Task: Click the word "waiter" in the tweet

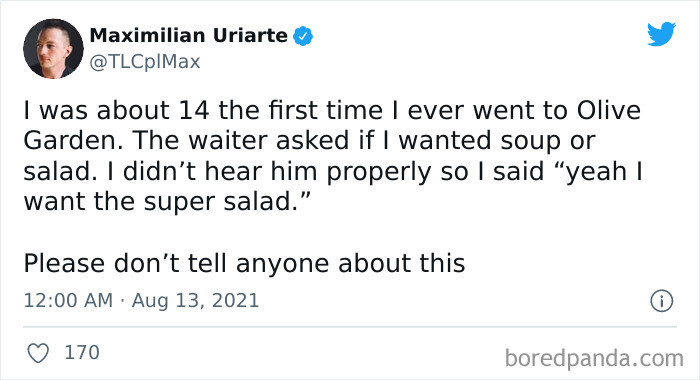Action: pos(228,140)
